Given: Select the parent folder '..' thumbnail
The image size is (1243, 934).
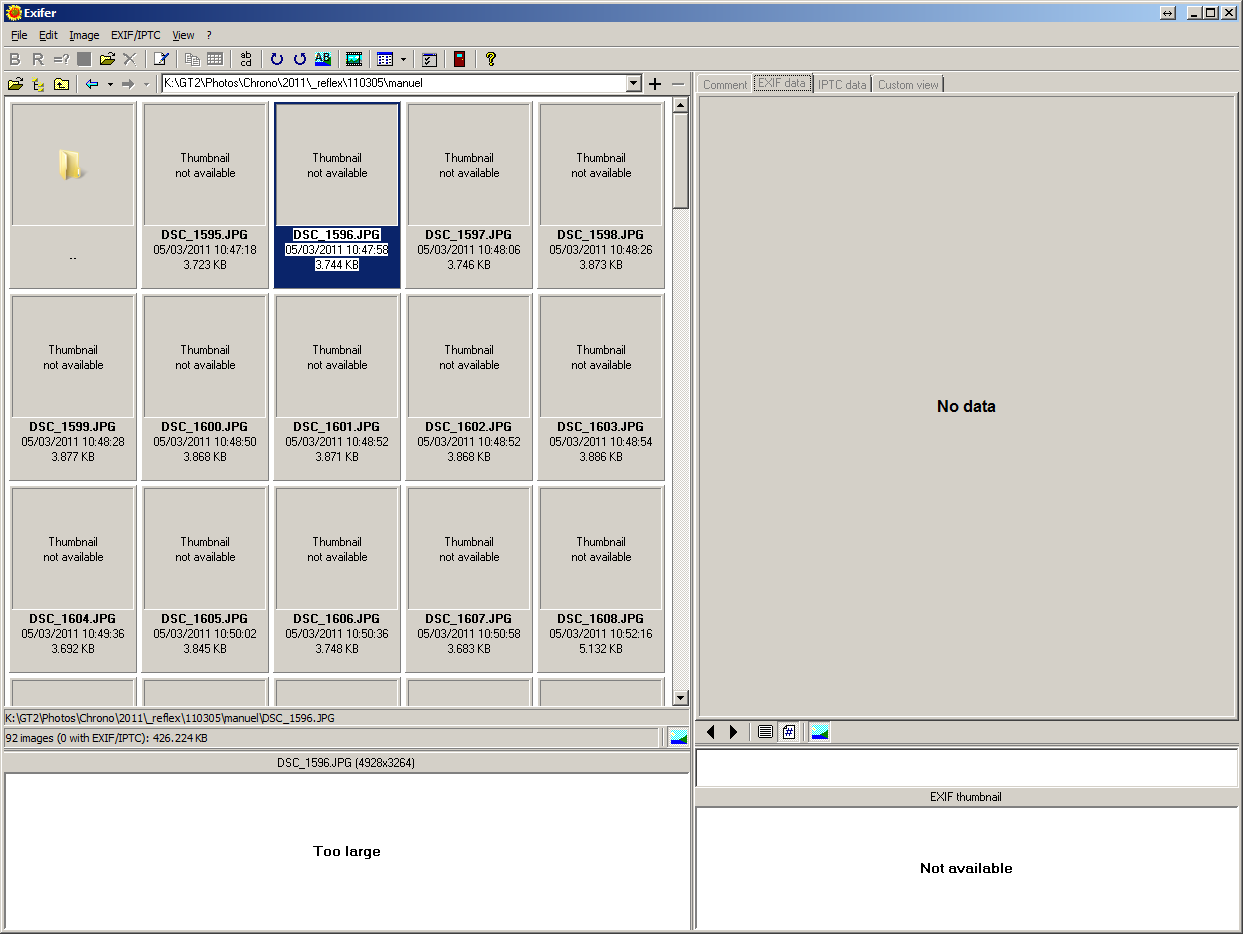Looking at the screenshot, I should [73, 195].
